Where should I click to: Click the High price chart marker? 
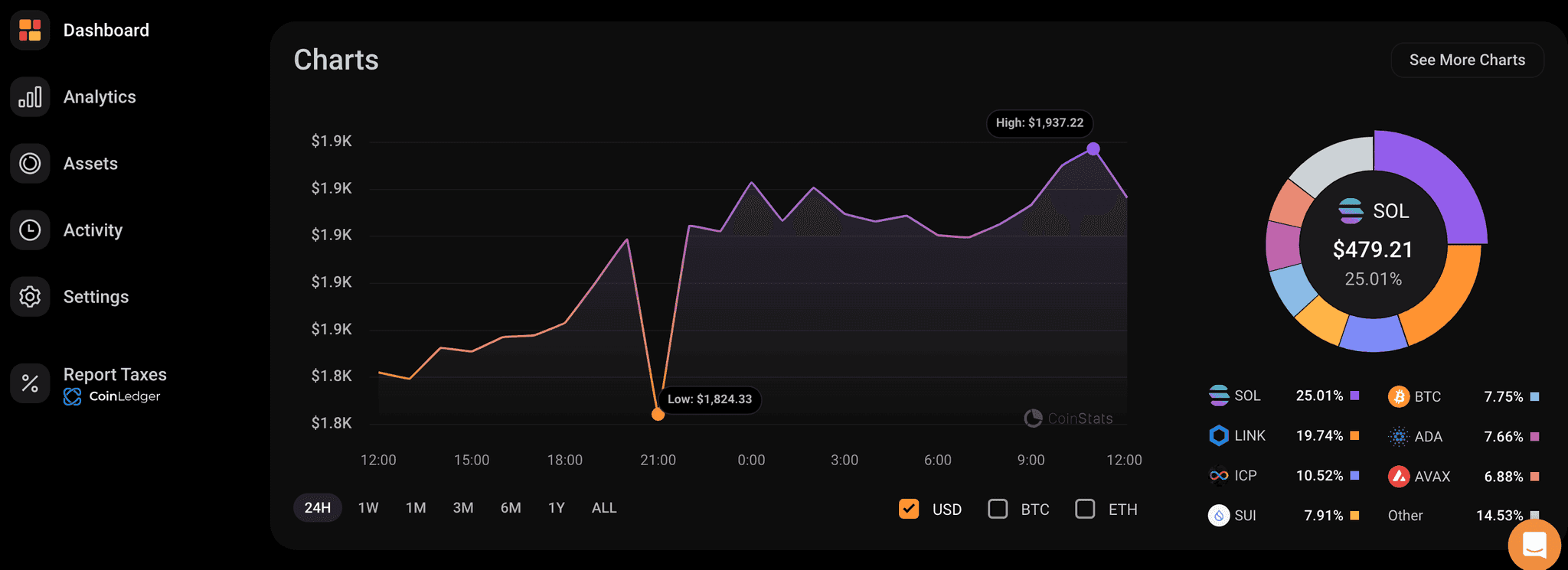(x=1093, y=148)
